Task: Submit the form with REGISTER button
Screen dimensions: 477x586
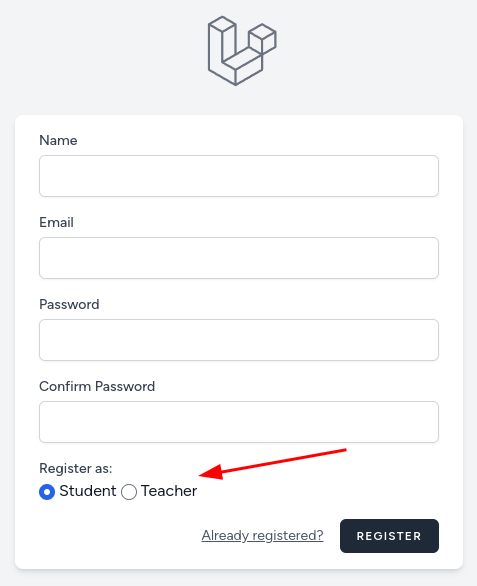Action: (x=389, y=536)
